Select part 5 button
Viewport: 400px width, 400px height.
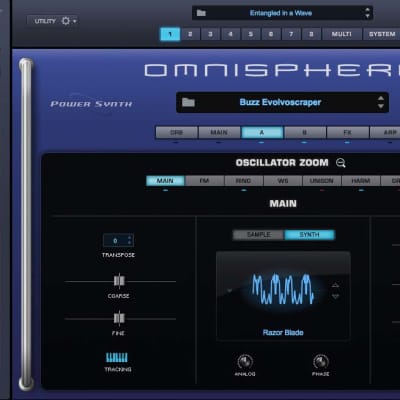251,34
